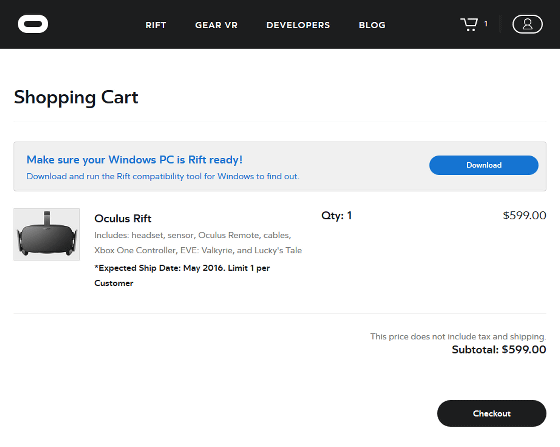
Task: Open the Oculus Rift product title
Action: click(123, 218)
